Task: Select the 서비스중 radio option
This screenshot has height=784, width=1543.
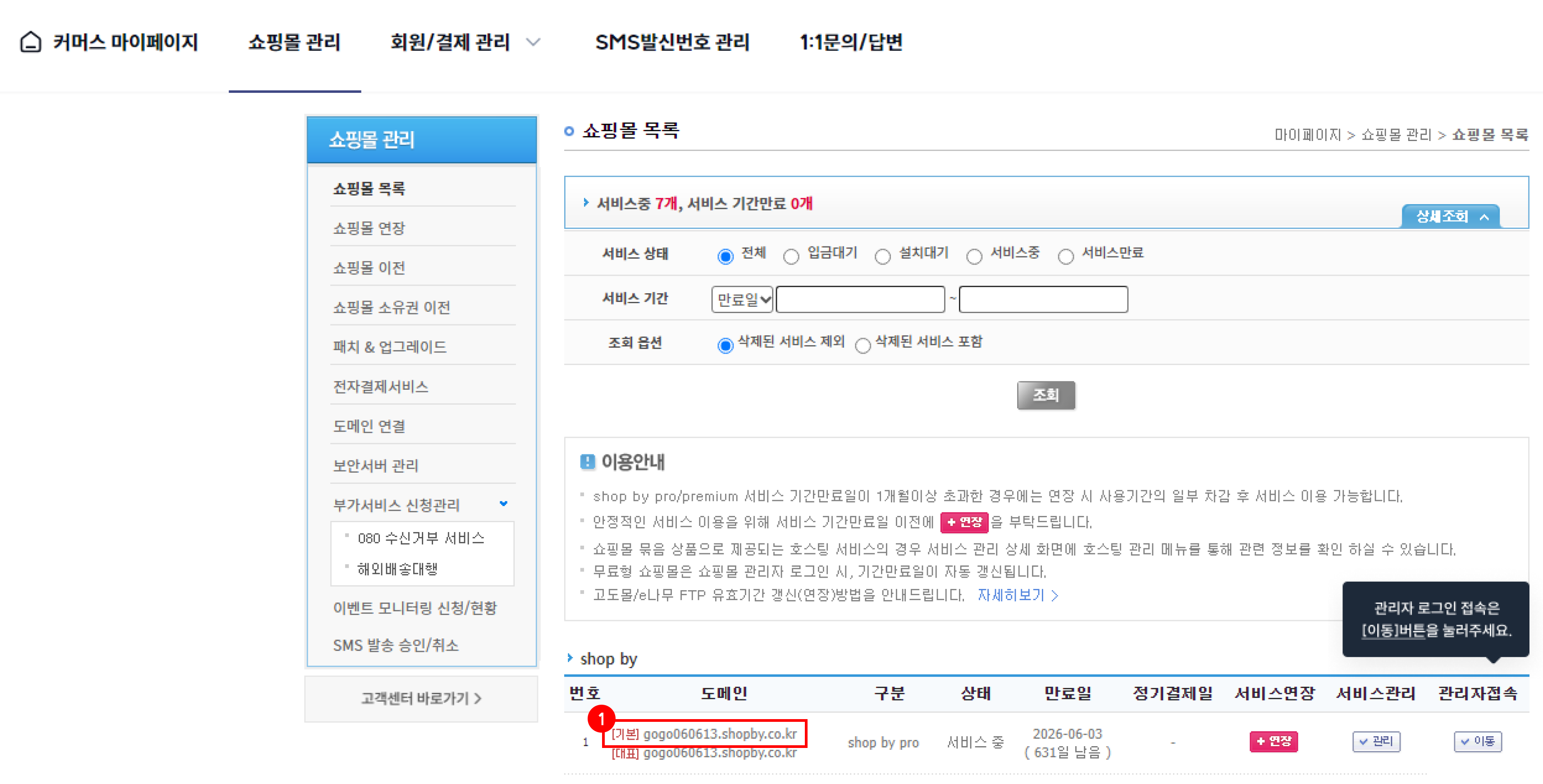Action: (974, 256)
